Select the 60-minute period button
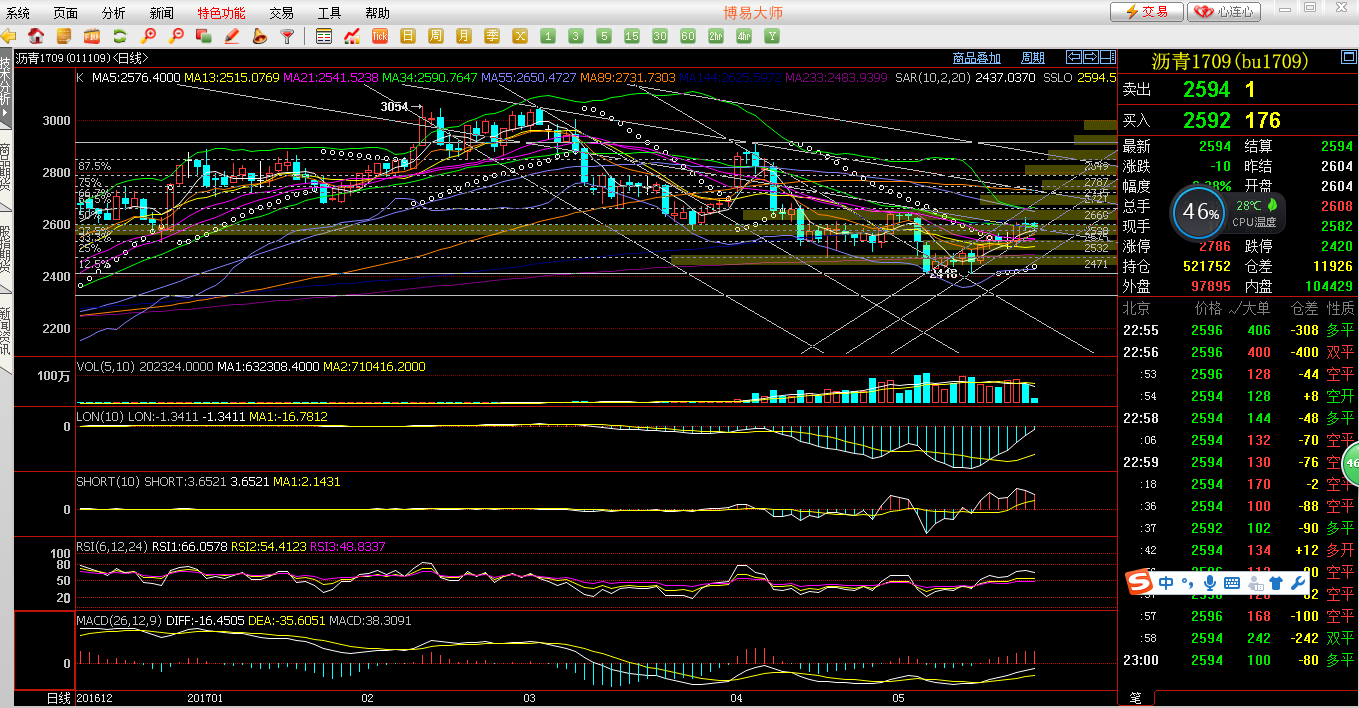The height and width of the screenshot is (708, 1359). pyautogui.click(x=688, y=36)
